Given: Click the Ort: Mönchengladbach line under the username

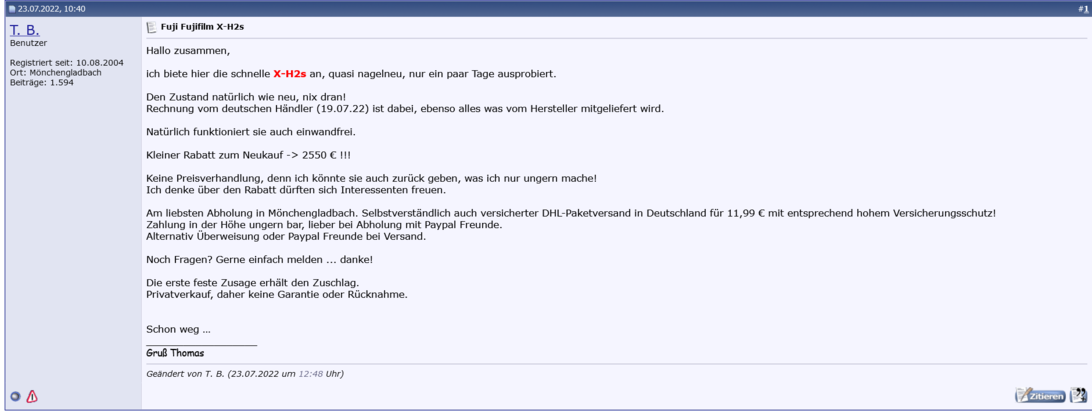Looking at the screenshot, I should pos(58,72).
